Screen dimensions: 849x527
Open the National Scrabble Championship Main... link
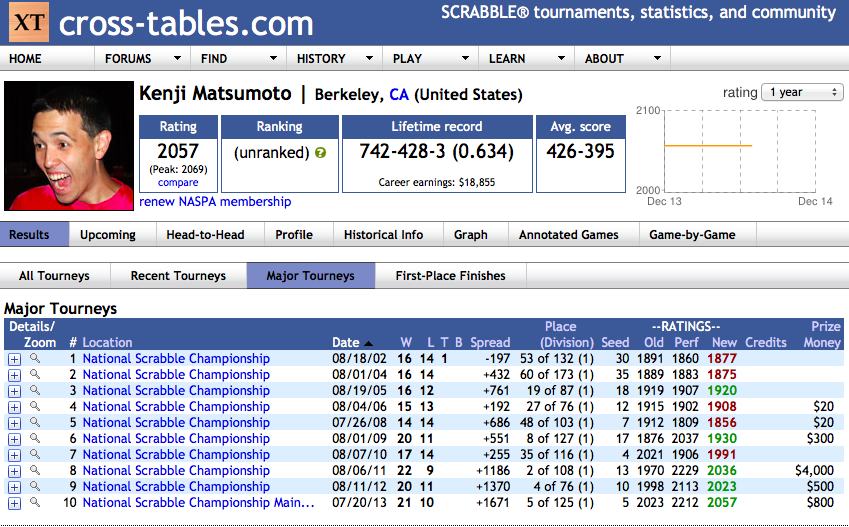pos(198,503)
